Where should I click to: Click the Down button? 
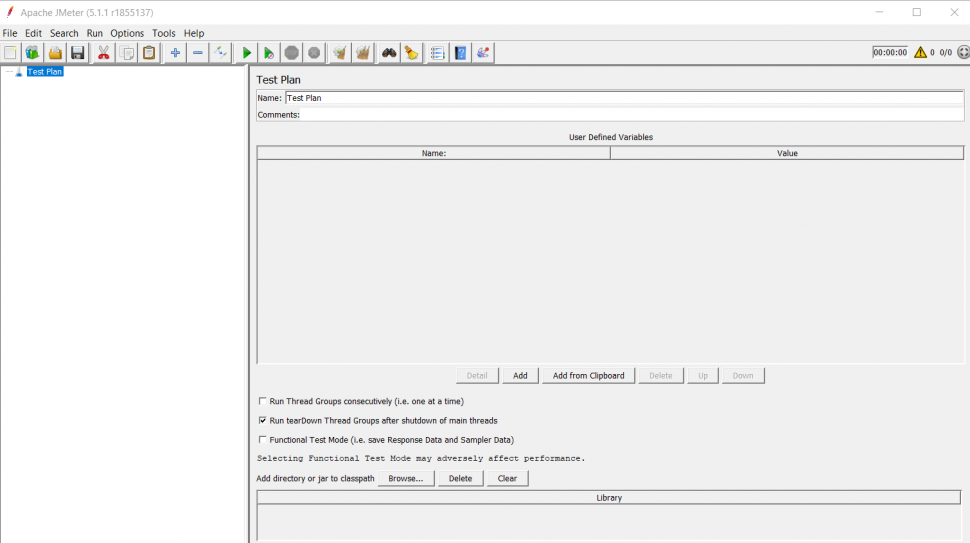click(743, 375)
